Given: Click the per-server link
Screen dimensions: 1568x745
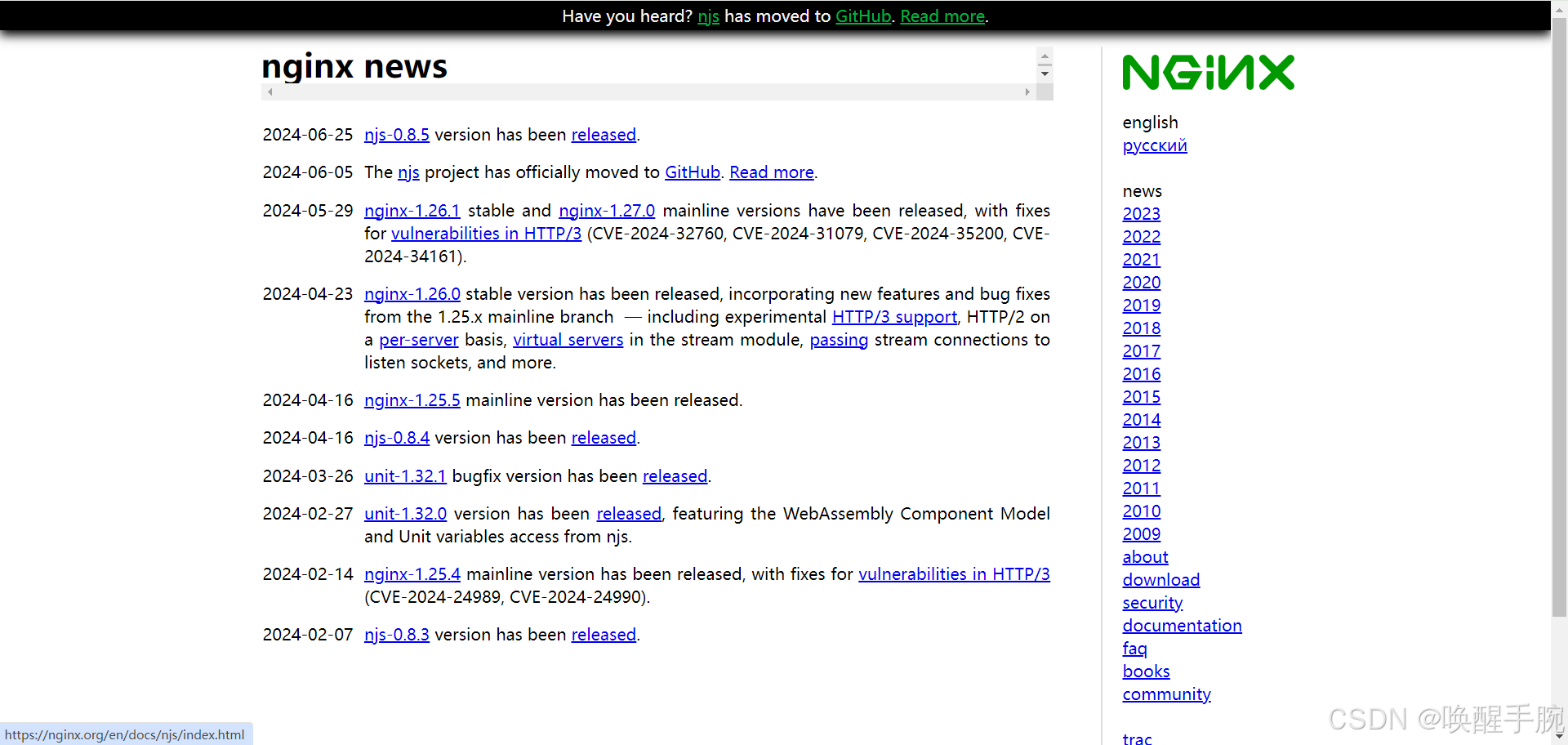Looking at the screenshot, I should click(419, 340).
